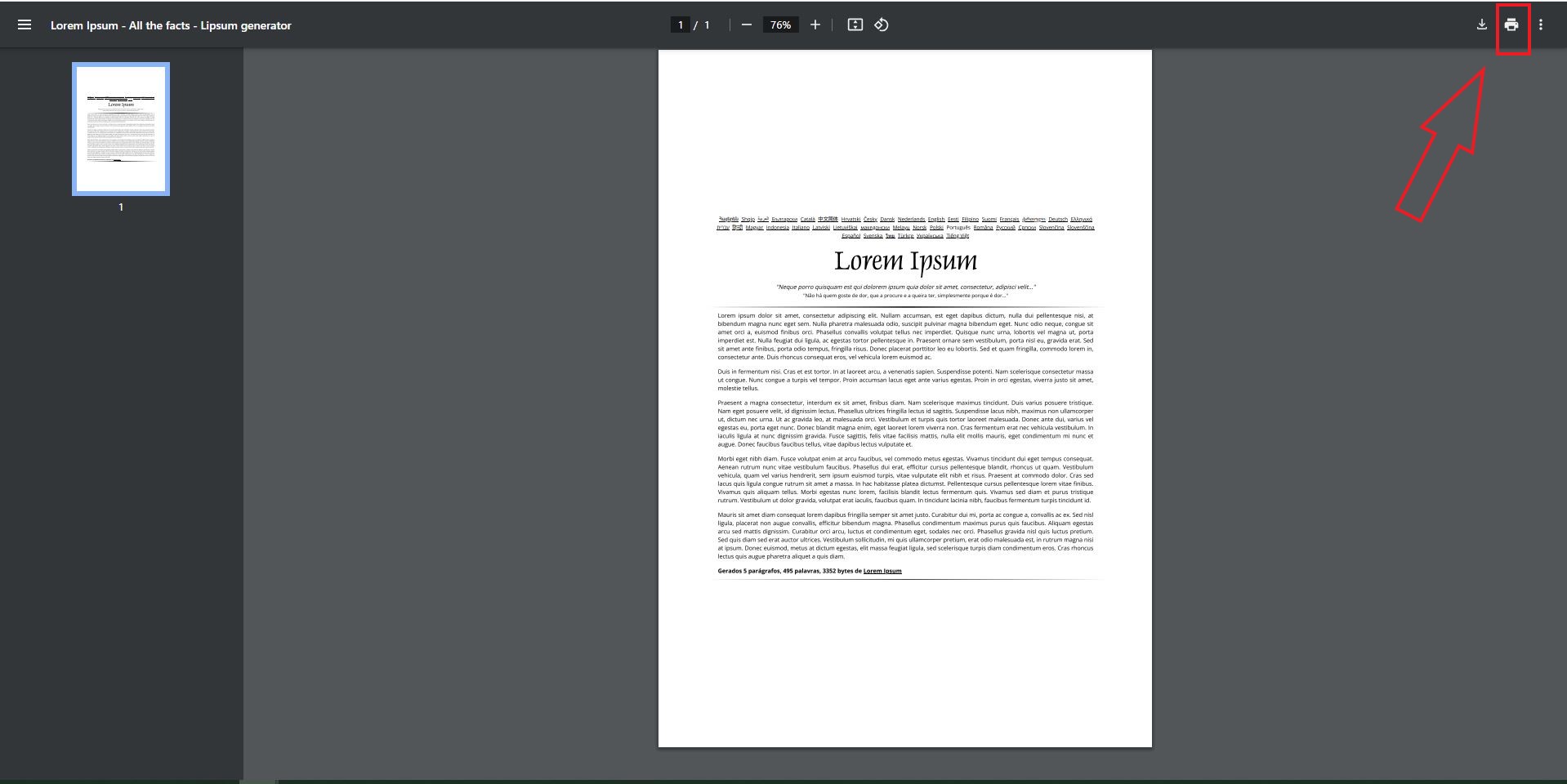The width and height of the screenshot is (1567, 784).
Task: Click the 'Não há quem goste de dor' line
Action: coord(905,296)
